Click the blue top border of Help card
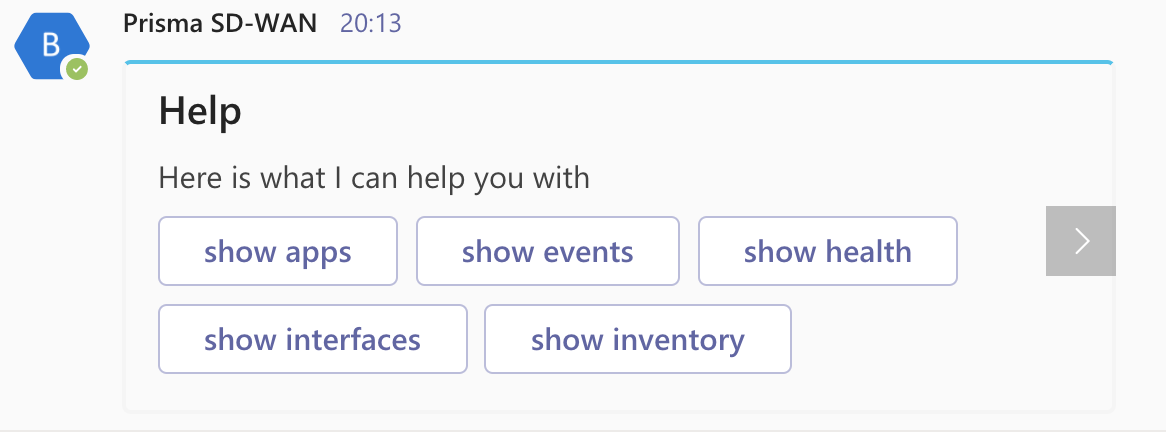Screen dimensions: 1166x432 point(618,62)
